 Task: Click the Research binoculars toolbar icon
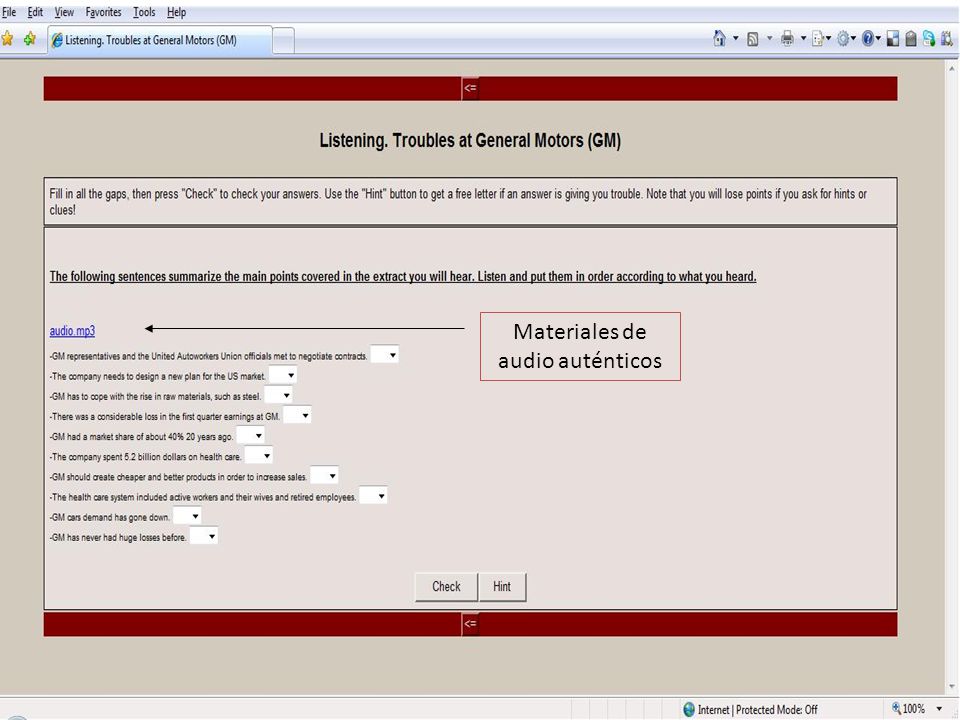947,39
